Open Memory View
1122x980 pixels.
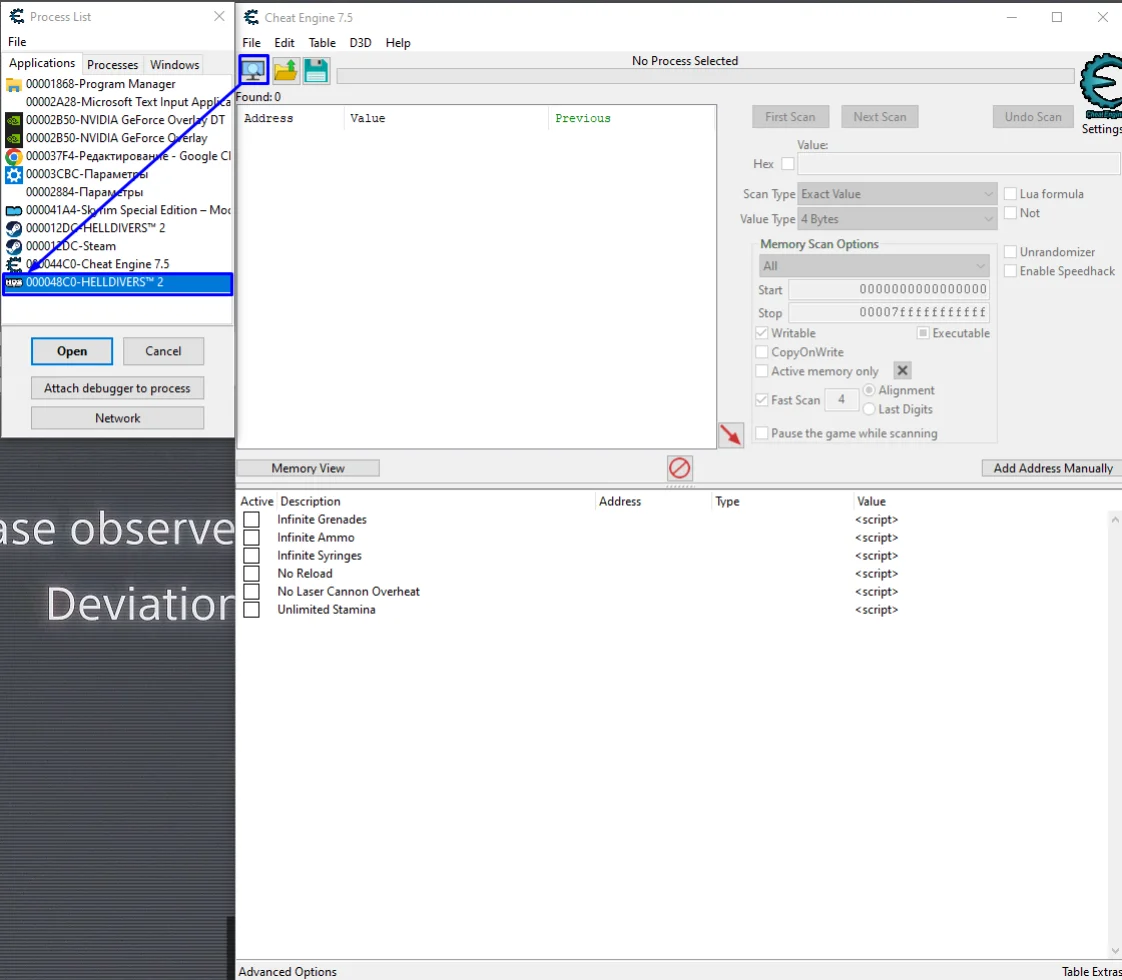click(308, 468)
